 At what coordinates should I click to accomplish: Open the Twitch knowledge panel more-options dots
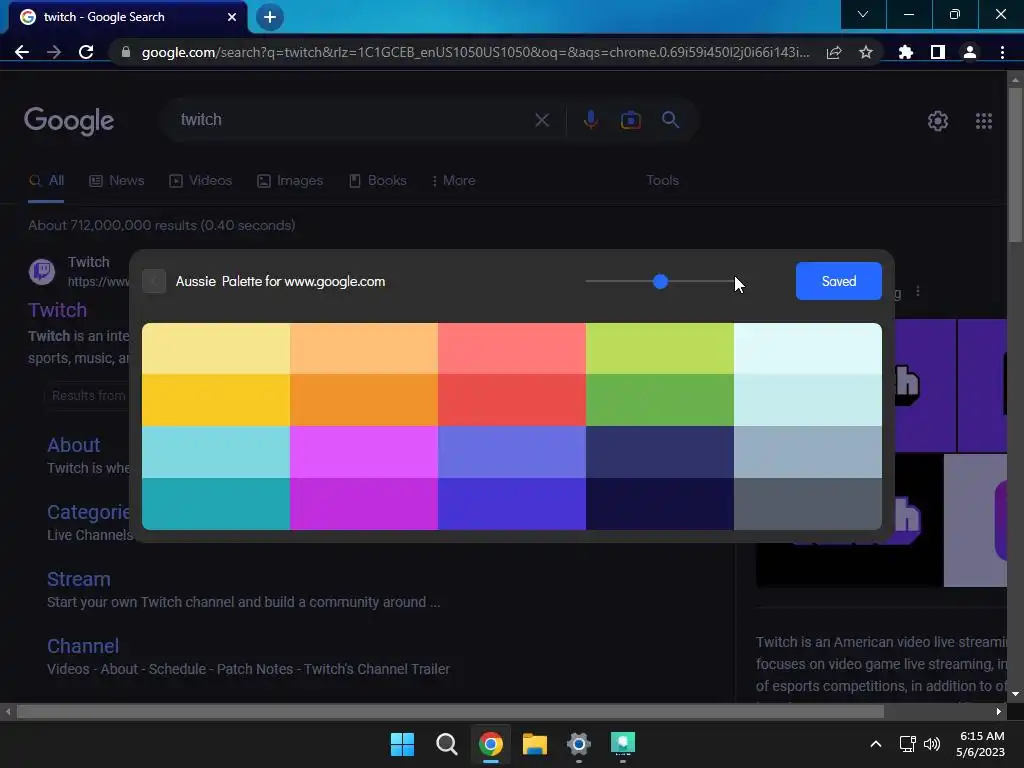point(918,291)
